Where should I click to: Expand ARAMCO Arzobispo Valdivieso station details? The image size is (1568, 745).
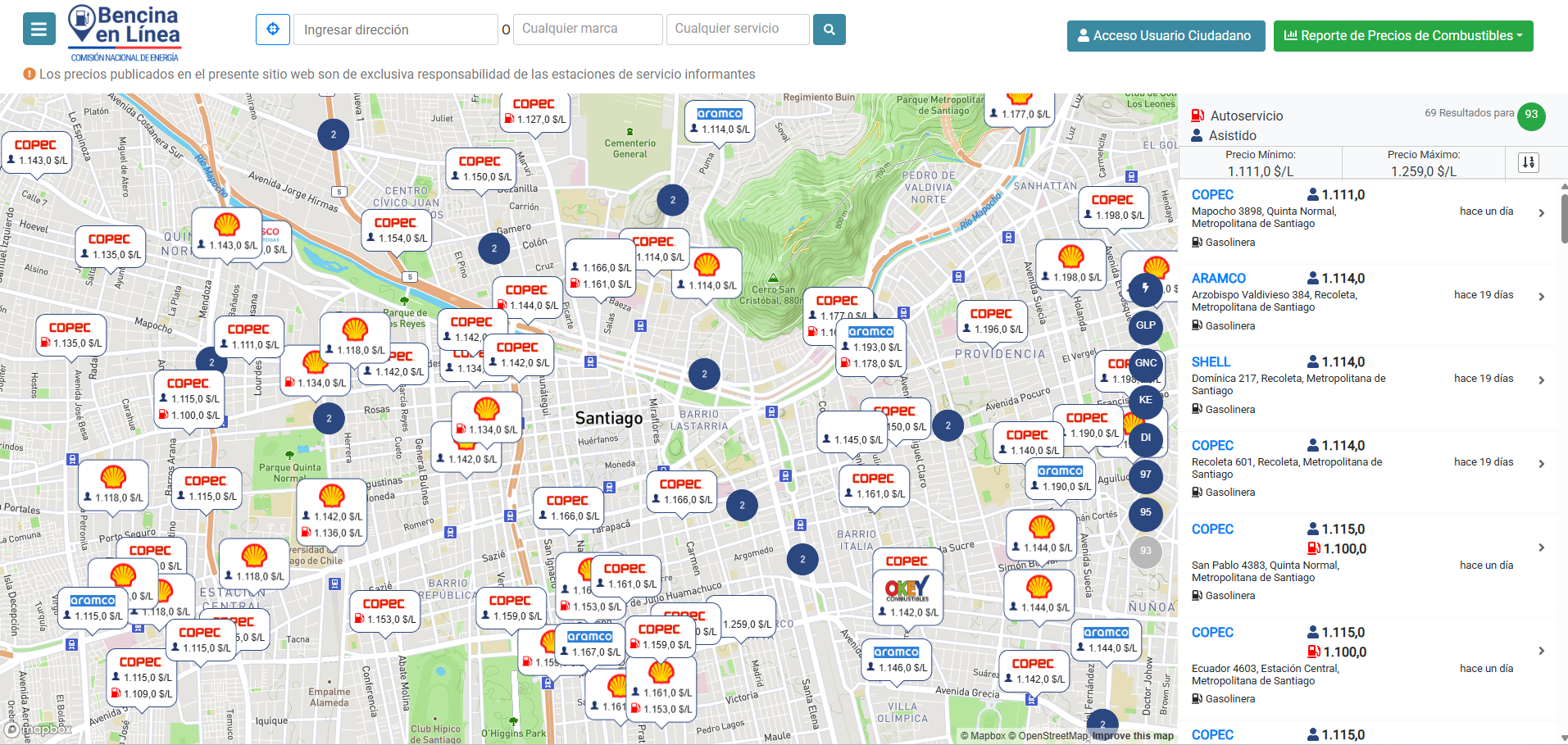1541,297
